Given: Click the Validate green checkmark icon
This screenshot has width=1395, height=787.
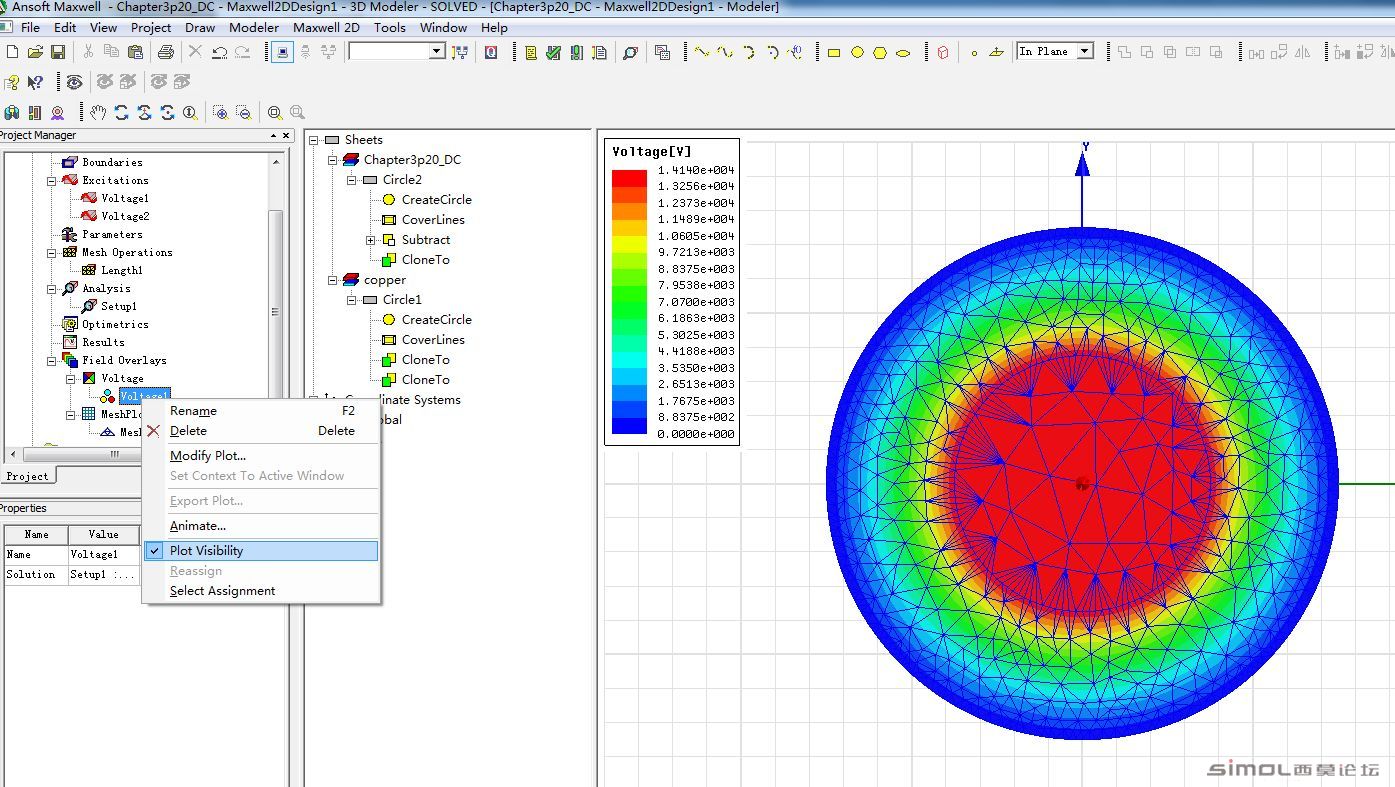Looking at the screenshot, I should [x=553, y=52].
